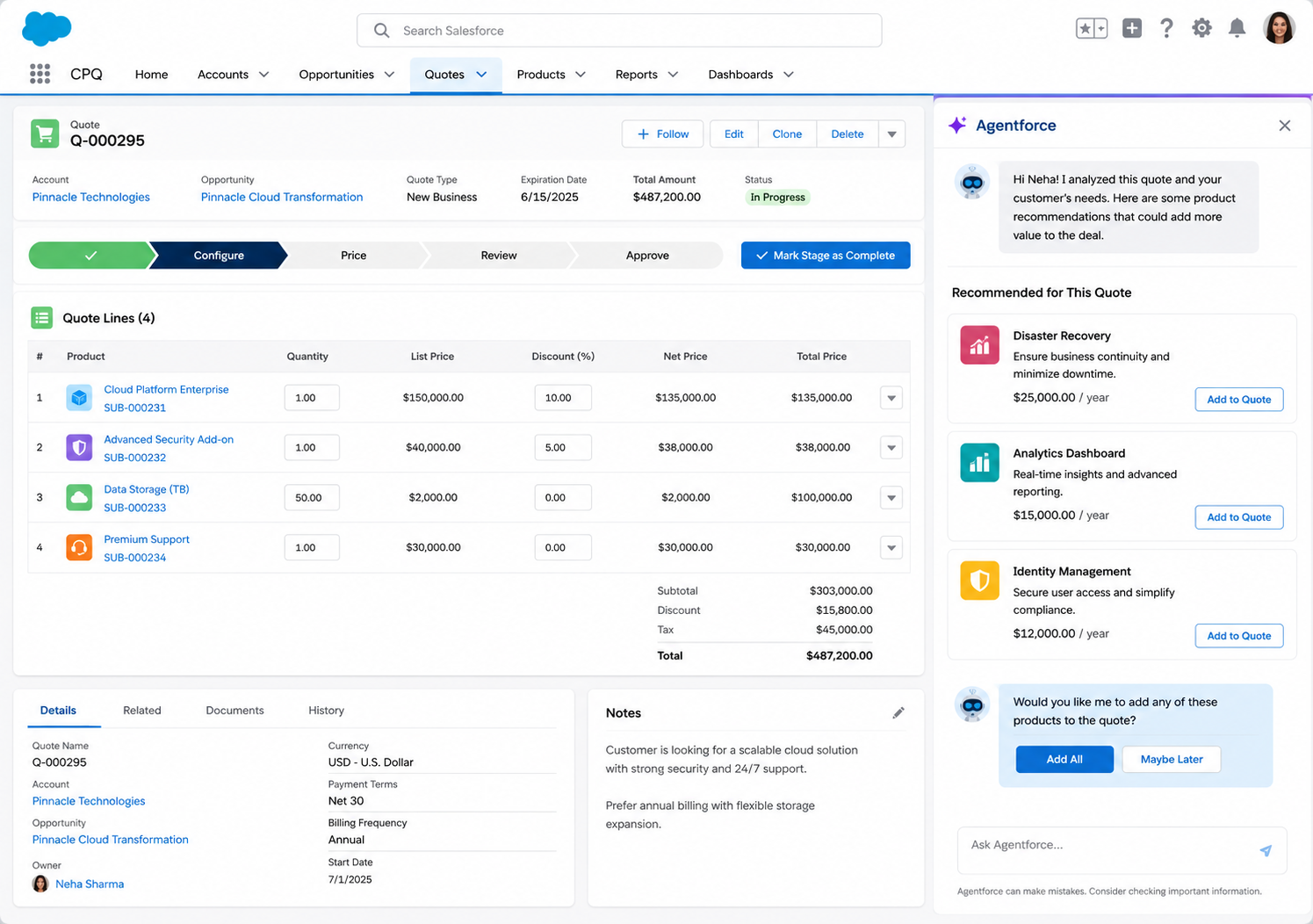Click the Premium Support headset icon
The height and width of the screenshot is (924, 1313).
click(x=79, y=547)
